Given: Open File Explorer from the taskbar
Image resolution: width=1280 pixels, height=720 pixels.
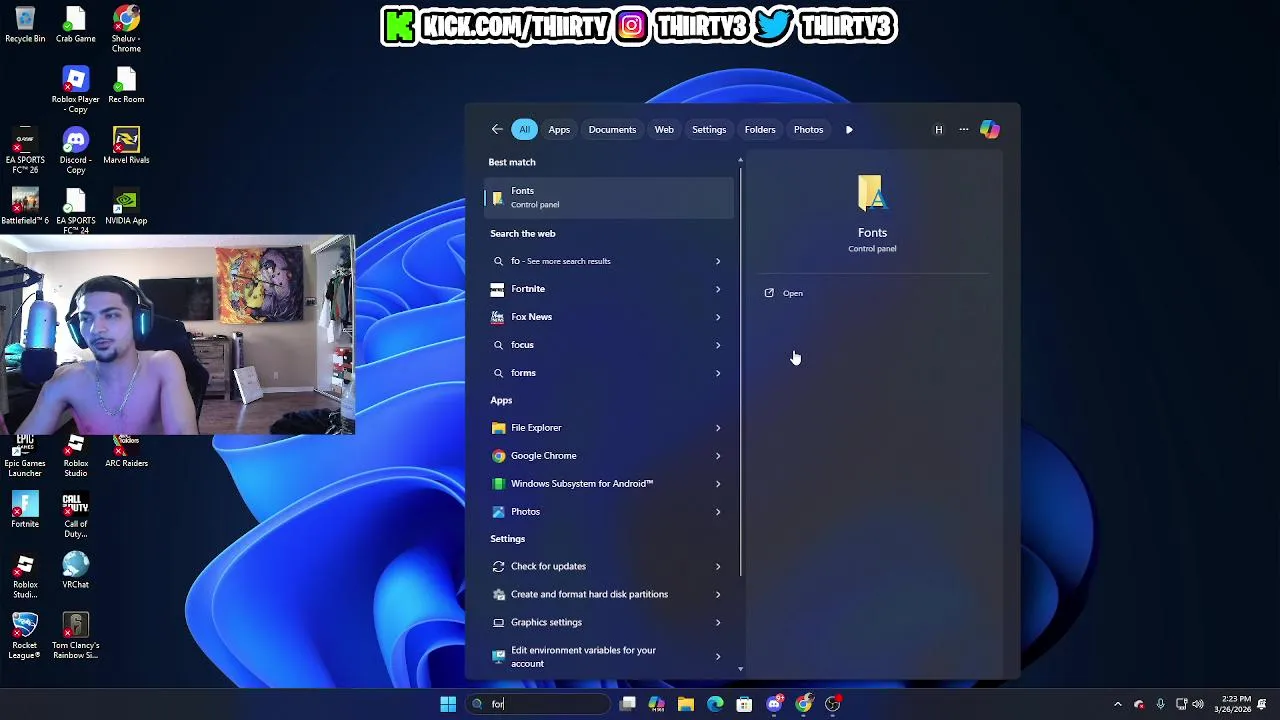Looking at the screenshot, I should pos(686,704).
